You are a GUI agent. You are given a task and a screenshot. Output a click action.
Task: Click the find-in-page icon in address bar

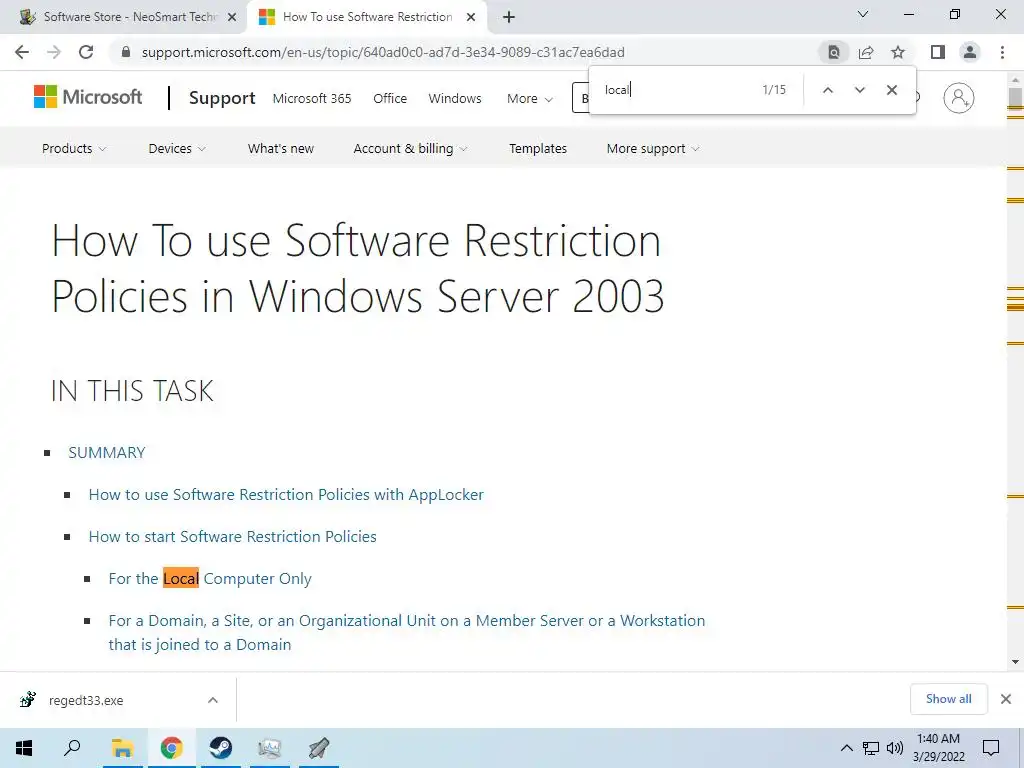click(833, 52)
